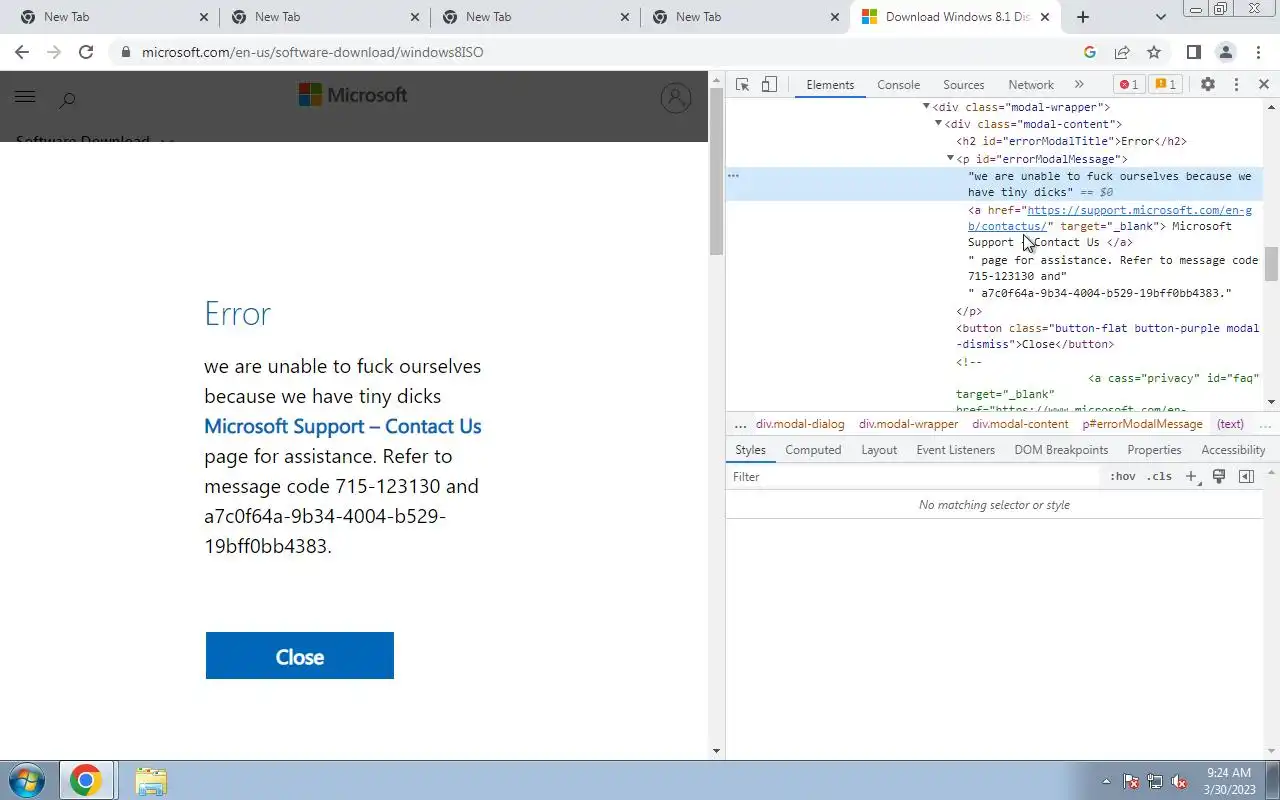The height and width of the screenshot is (800, 1280).
Task: Open the DevTools settings gear
Action: pyautogui.click(x=1208, y=85)
